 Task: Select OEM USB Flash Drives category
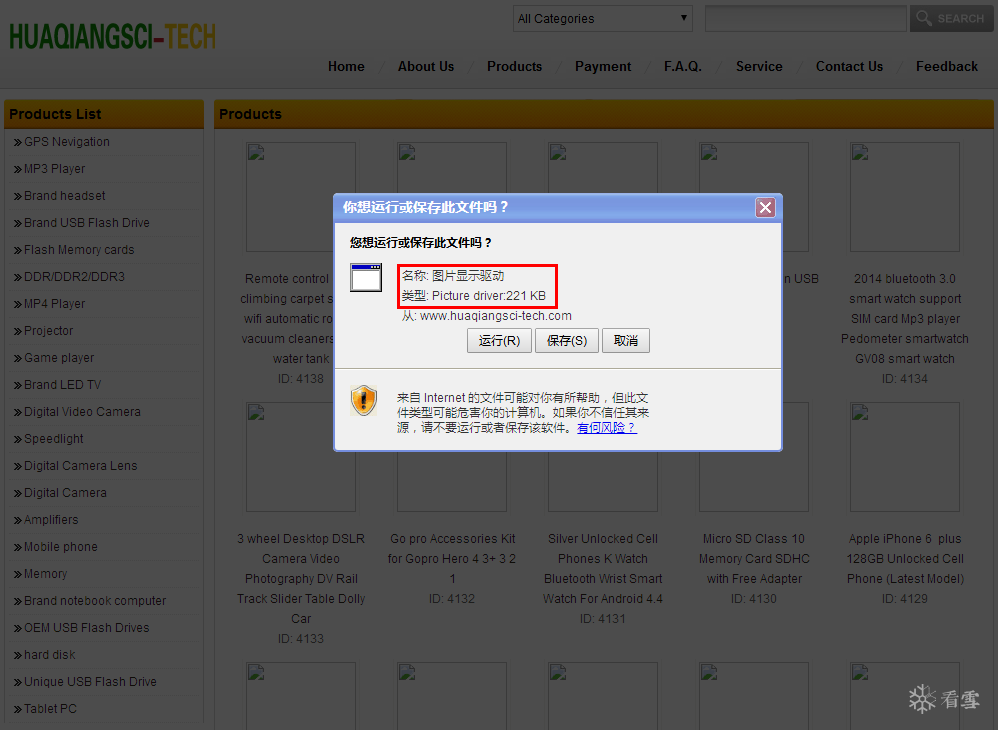(87, 628)
